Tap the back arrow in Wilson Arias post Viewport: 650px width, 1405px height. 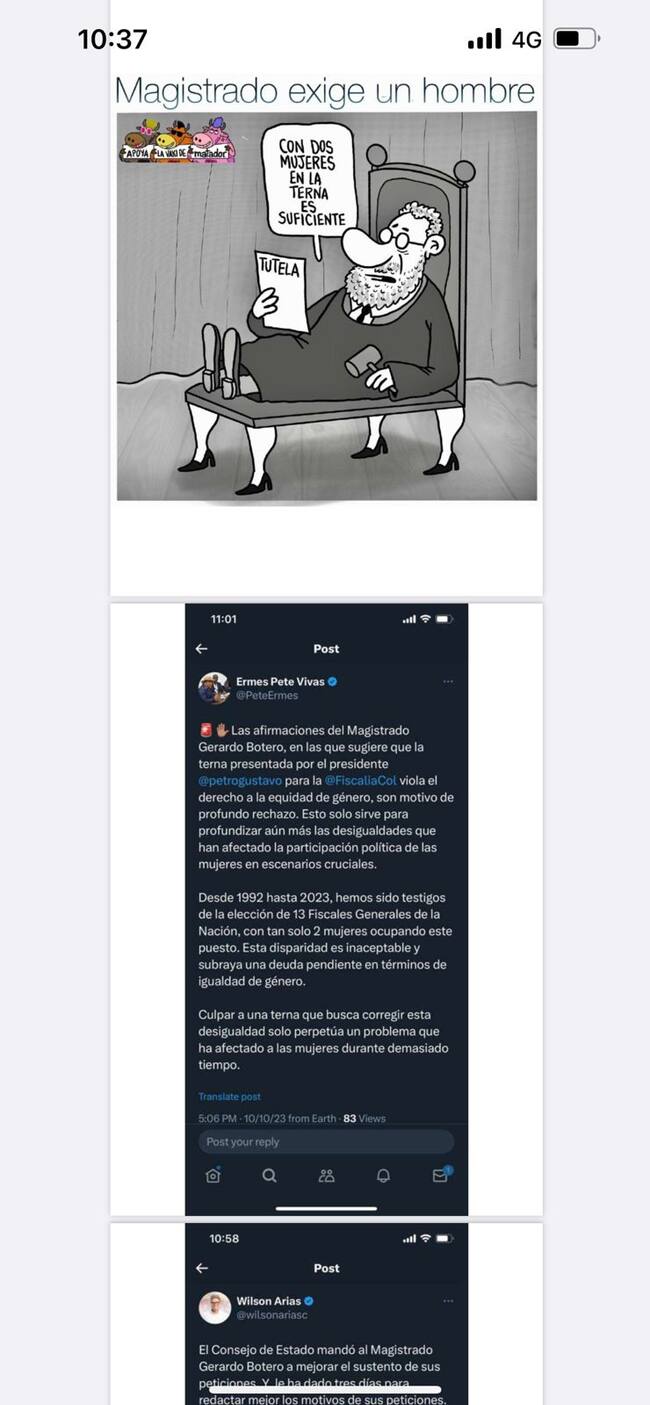tap(201, 1267)
